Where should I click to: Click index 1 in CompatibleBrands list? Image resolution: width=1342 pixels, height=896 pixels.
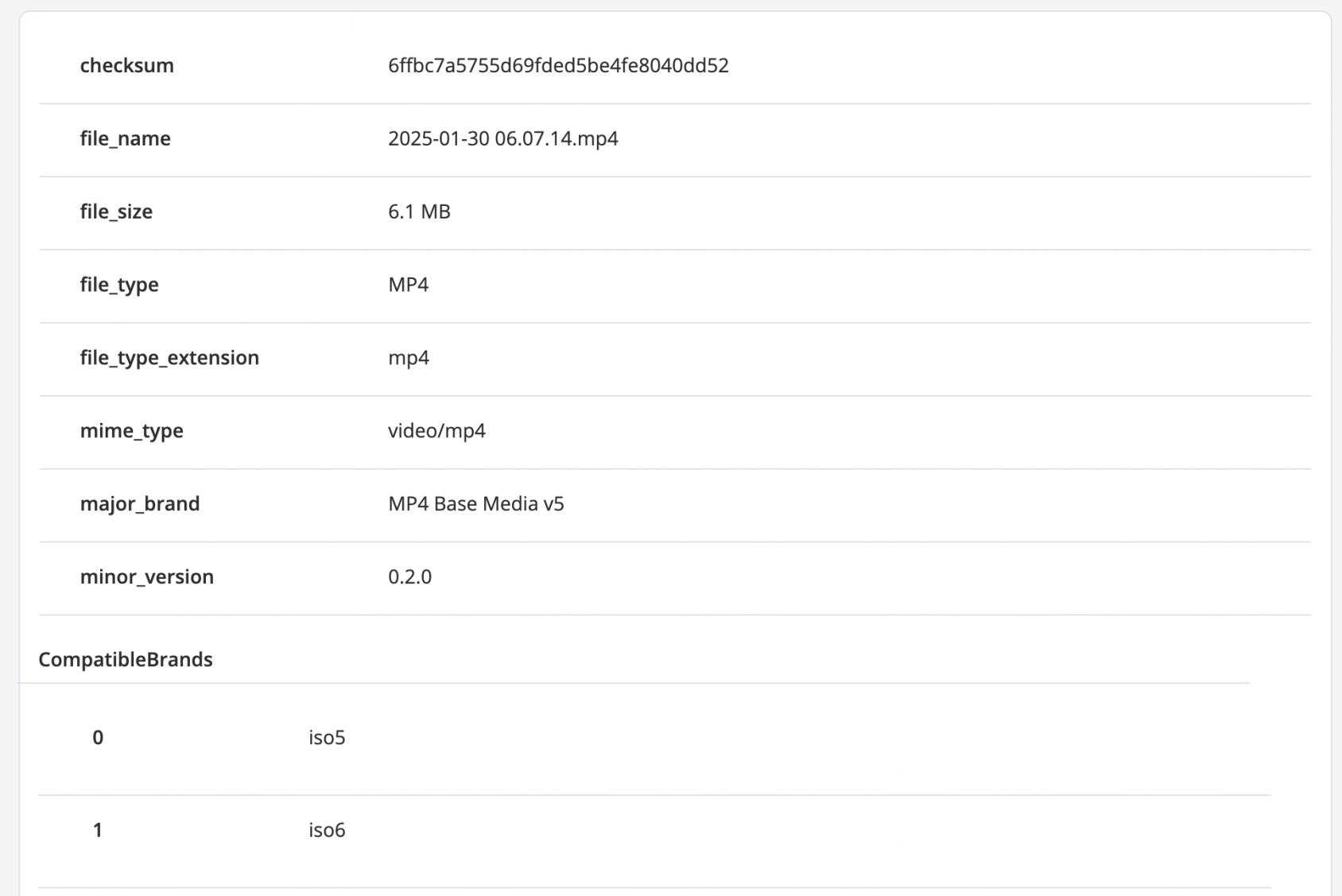point(98,830)
